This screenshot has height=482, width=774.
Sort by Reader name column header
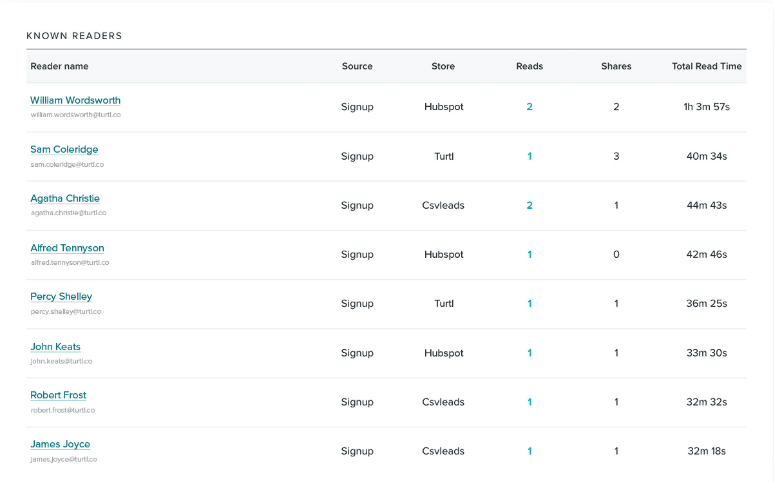coord(59,67)
